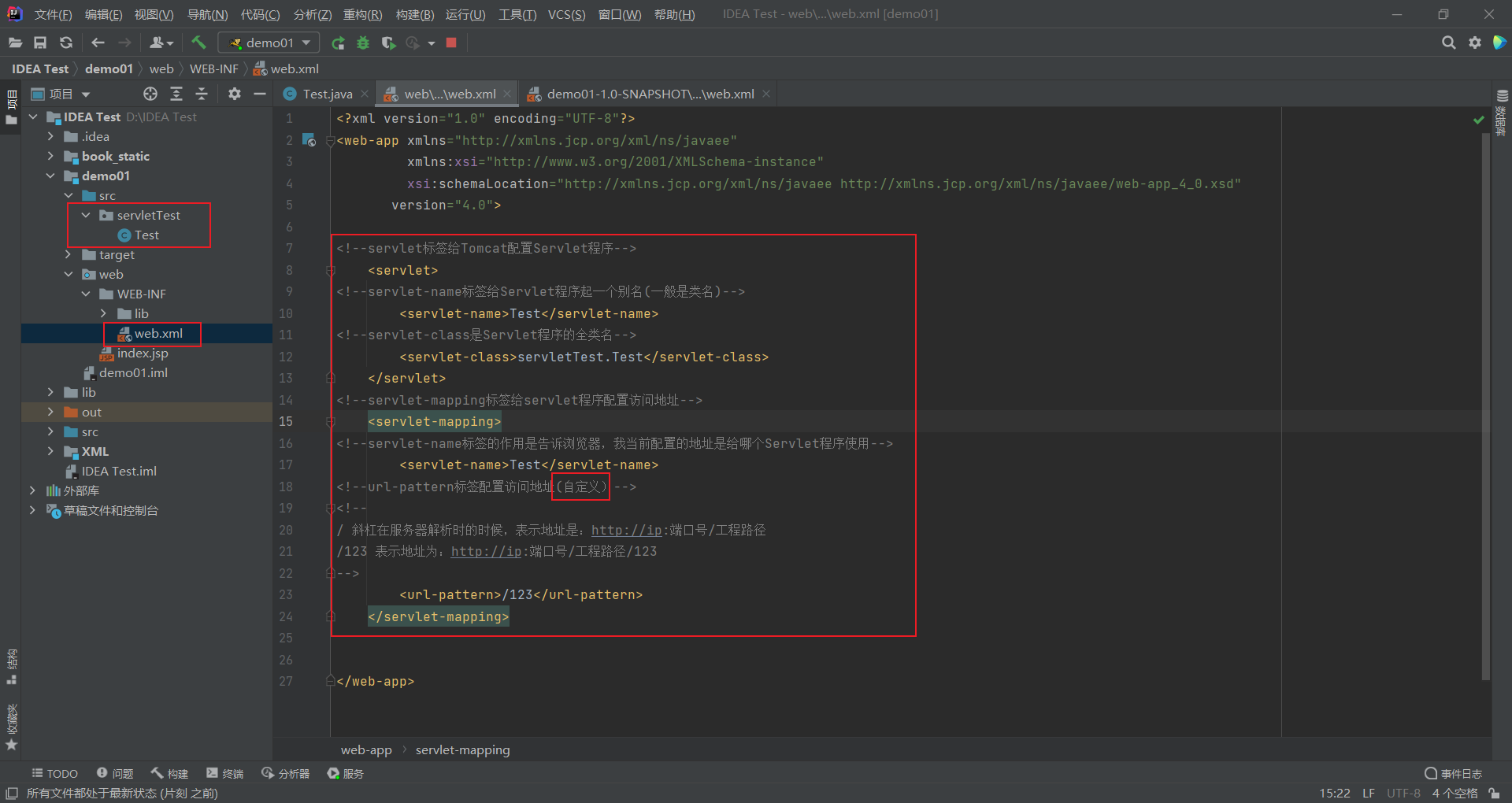Switch to the Test.java tab
The height and width of the screenshot is (803, 1512).
point(319,94)
